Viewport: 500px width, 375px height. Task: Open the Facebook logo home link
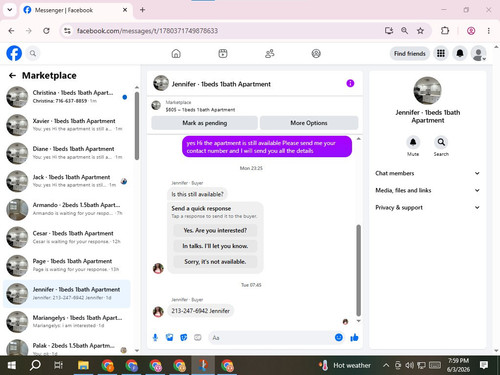tap(14, 53)
